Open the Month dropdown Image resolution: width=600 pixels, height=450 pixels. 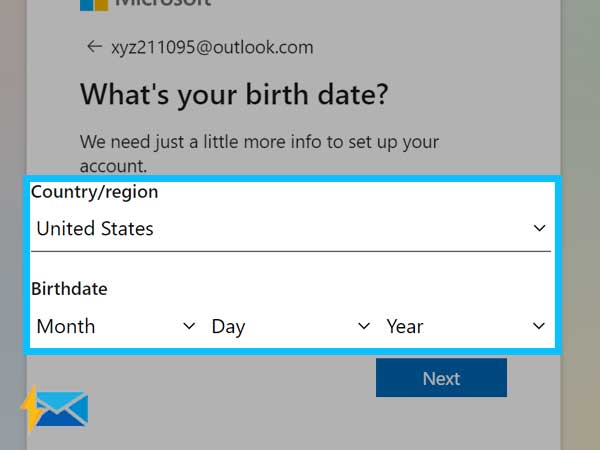click(x=116, y=326)
